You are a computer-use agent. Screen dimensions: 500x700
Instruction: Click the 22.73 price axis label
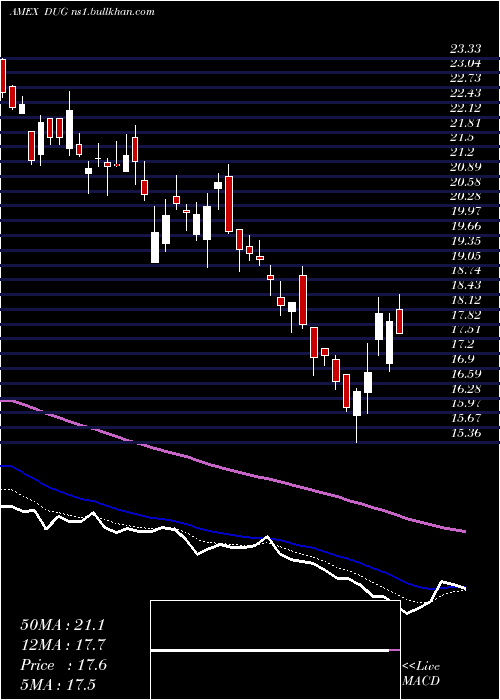[466, 79]
